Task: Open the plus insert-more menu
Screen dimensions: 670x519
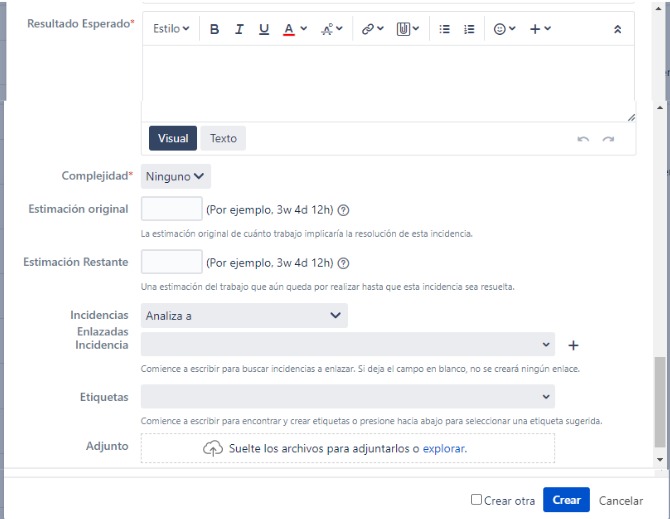Action: (x=540, y=29)
